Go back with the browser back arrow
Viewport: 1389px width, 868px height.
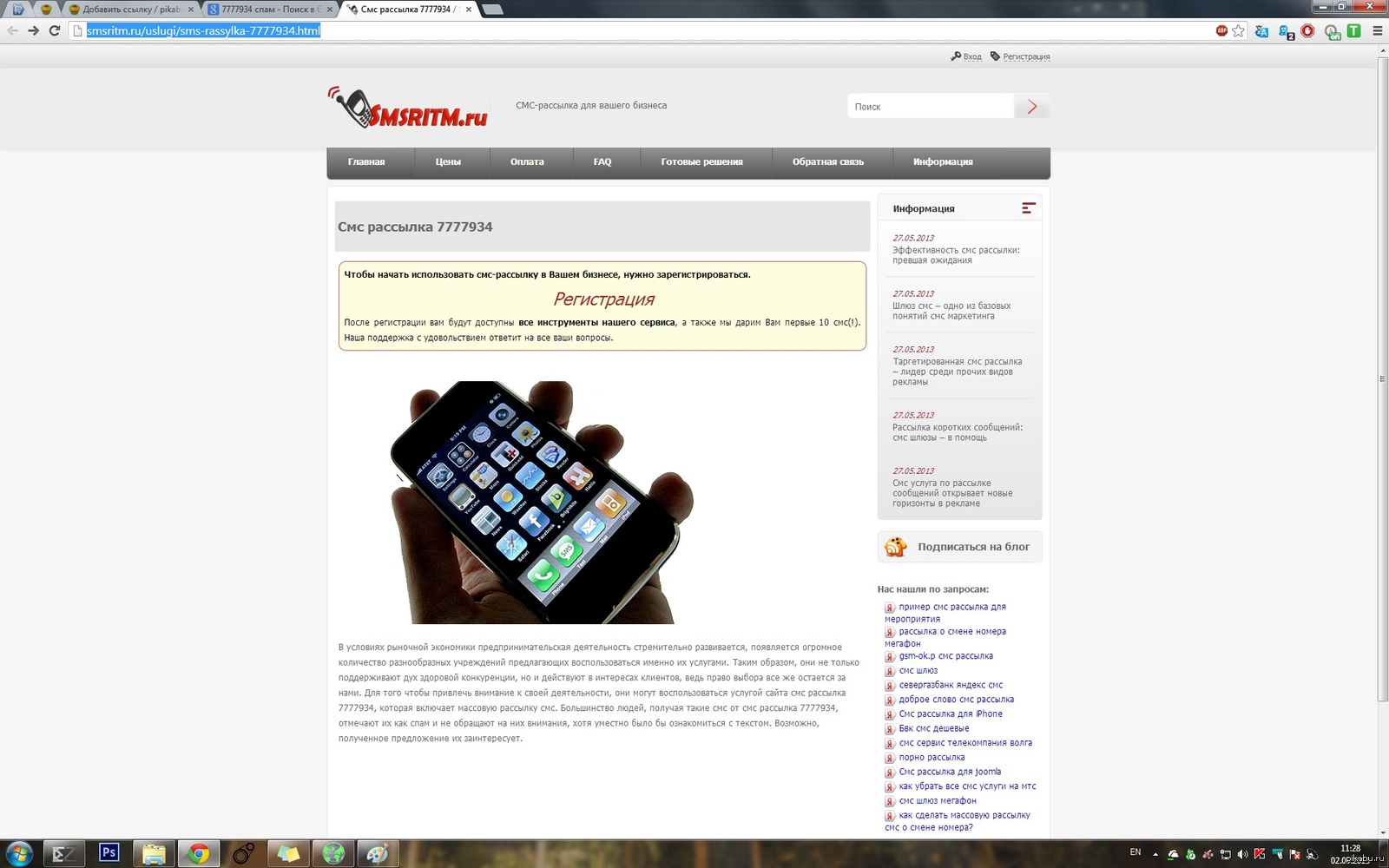(12, 30)
